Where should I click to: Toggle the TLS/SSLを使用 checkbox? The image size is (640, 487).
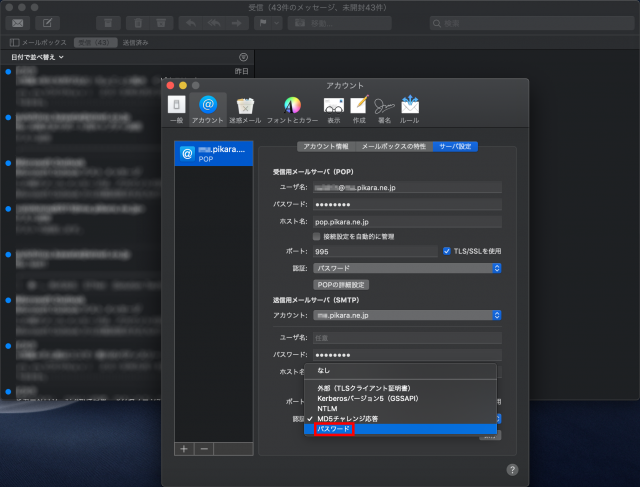(447, 251)
